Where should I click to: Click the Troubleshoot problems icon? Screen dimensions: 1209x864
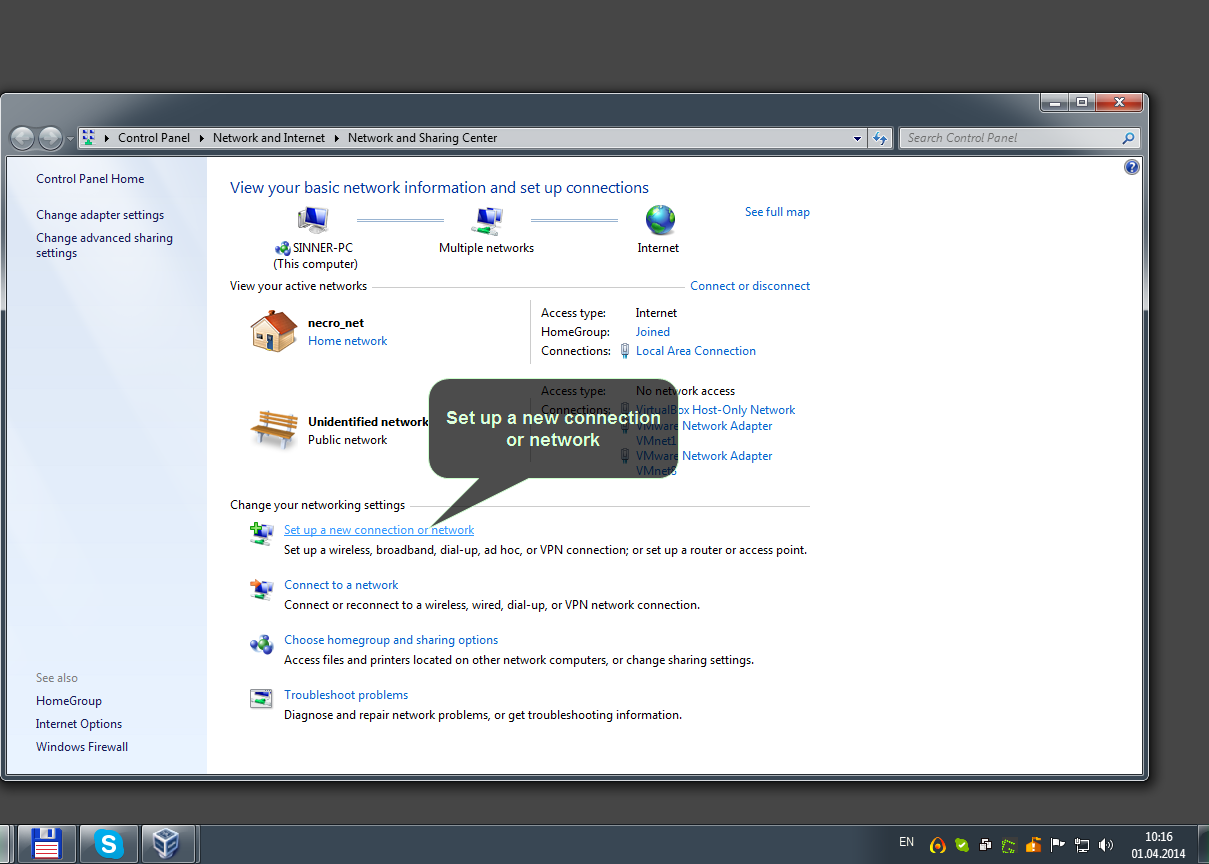point(261,699)
